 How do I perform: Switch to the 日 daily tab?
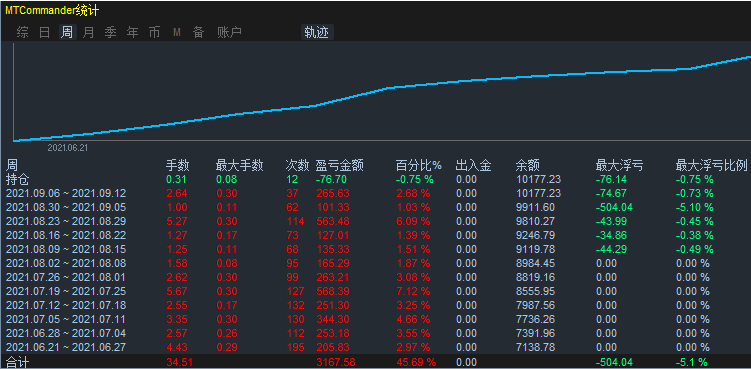pos(45,33)
